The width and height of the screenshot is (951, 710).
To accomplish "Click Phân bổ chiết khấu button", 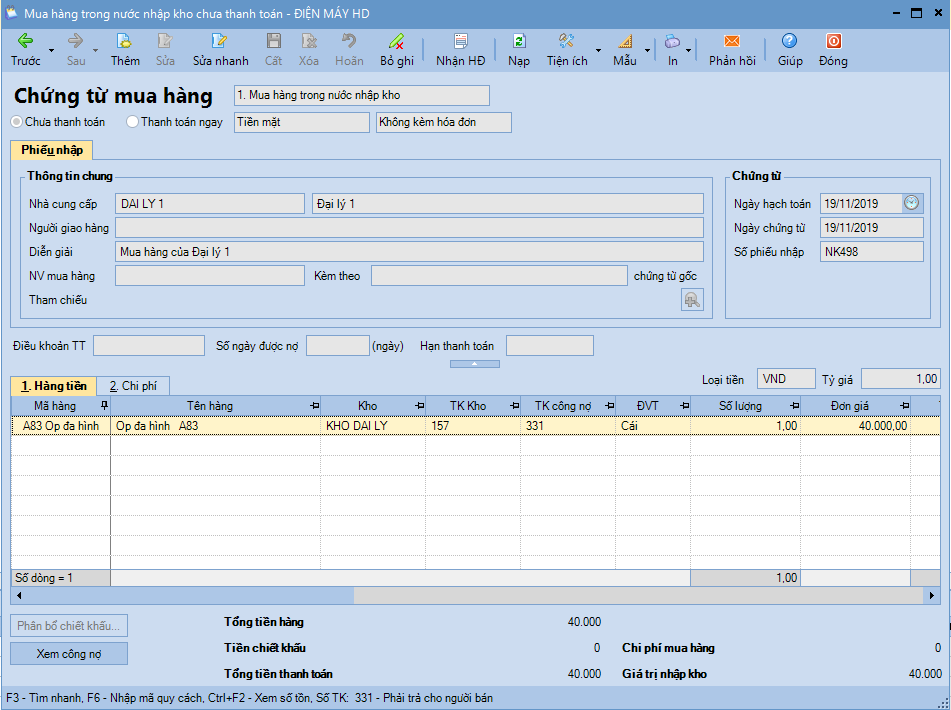I will 69,626.
